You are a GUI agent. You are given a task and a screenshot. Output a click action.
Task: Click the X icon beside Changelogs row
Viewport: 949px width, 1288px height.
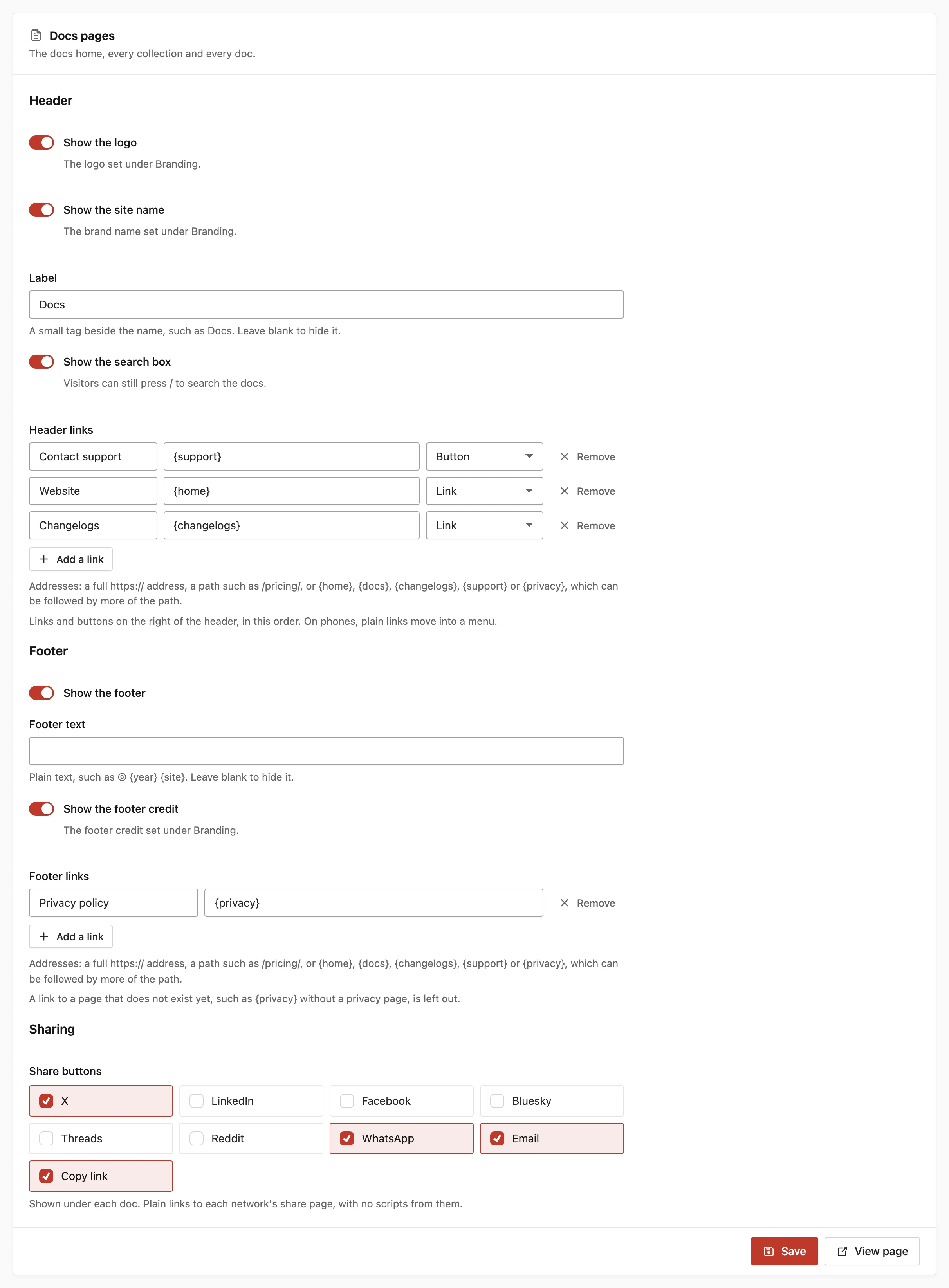(x=564, y=526)
